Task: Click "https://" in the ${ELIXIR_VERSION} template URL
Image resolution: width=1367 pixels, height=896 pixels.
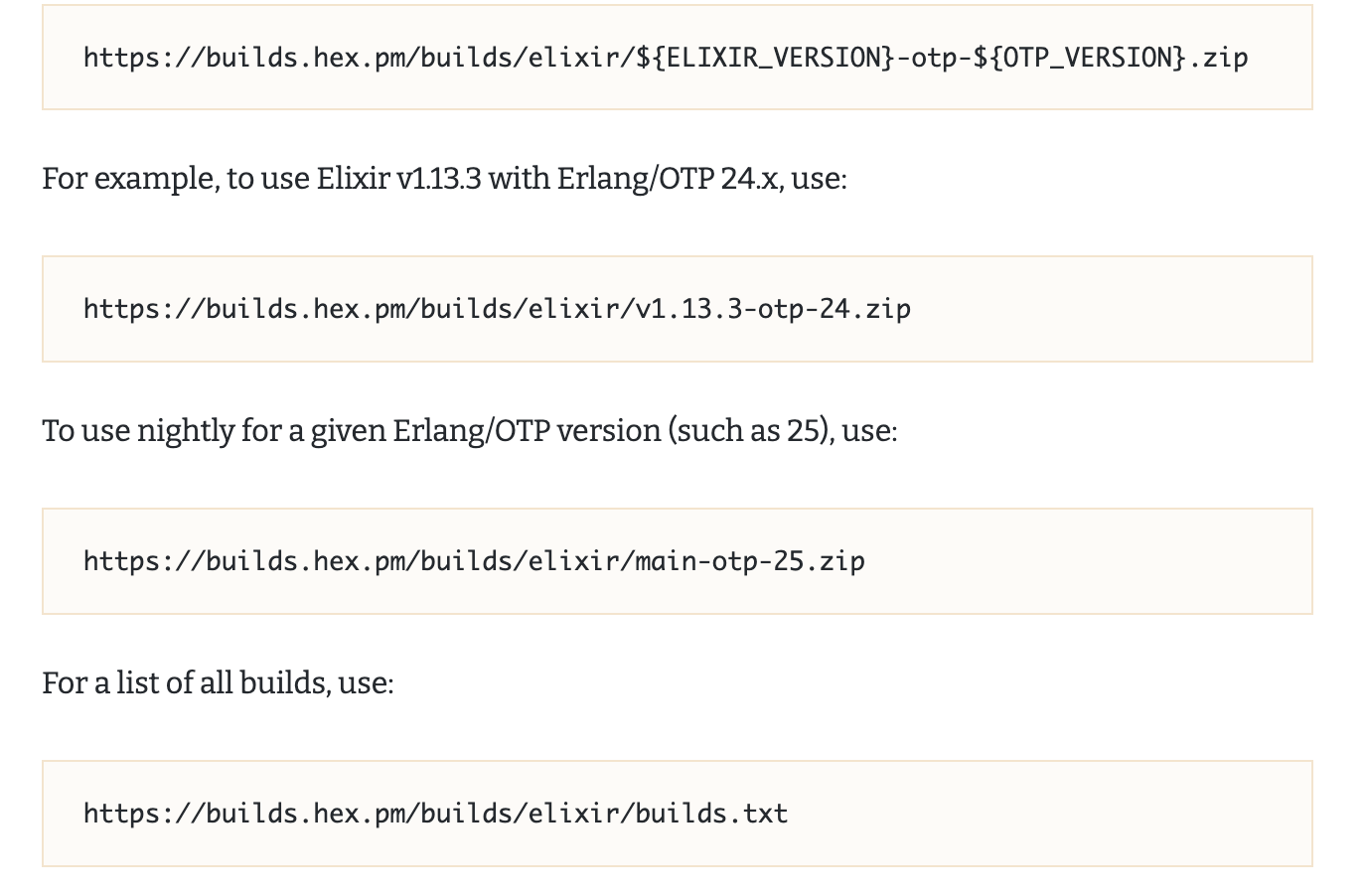Action: click(144, 58)
